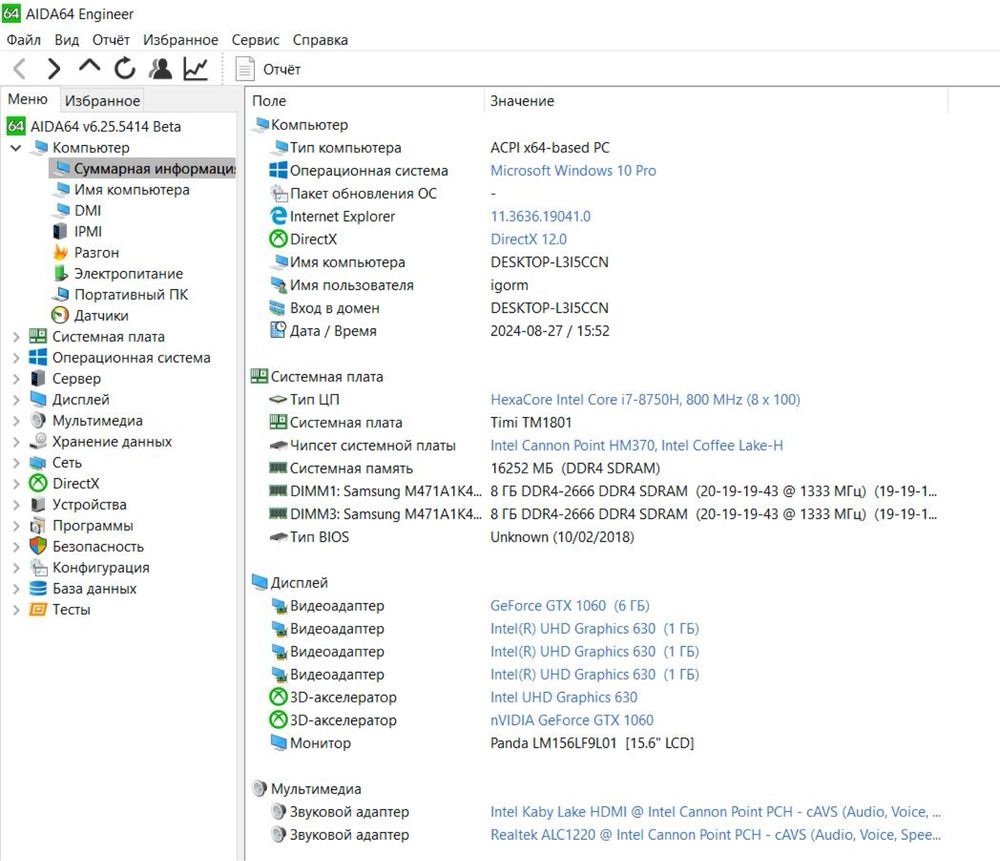1000x861 pixels.
Task: Expand the Системная плата tree node
Action: tap(16, 337)
